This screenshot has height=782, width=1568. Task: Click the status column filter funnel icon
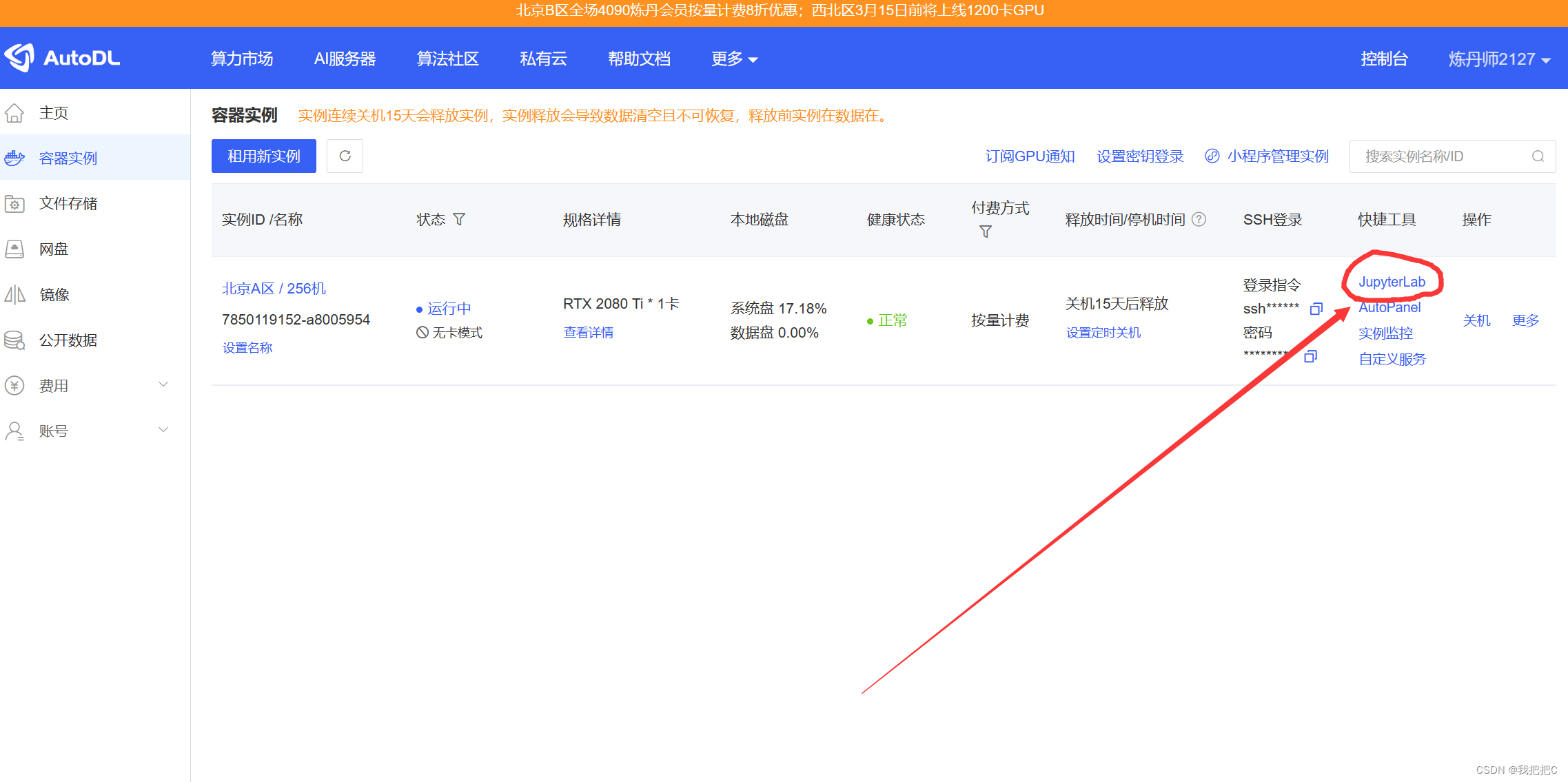coord(459,219)
